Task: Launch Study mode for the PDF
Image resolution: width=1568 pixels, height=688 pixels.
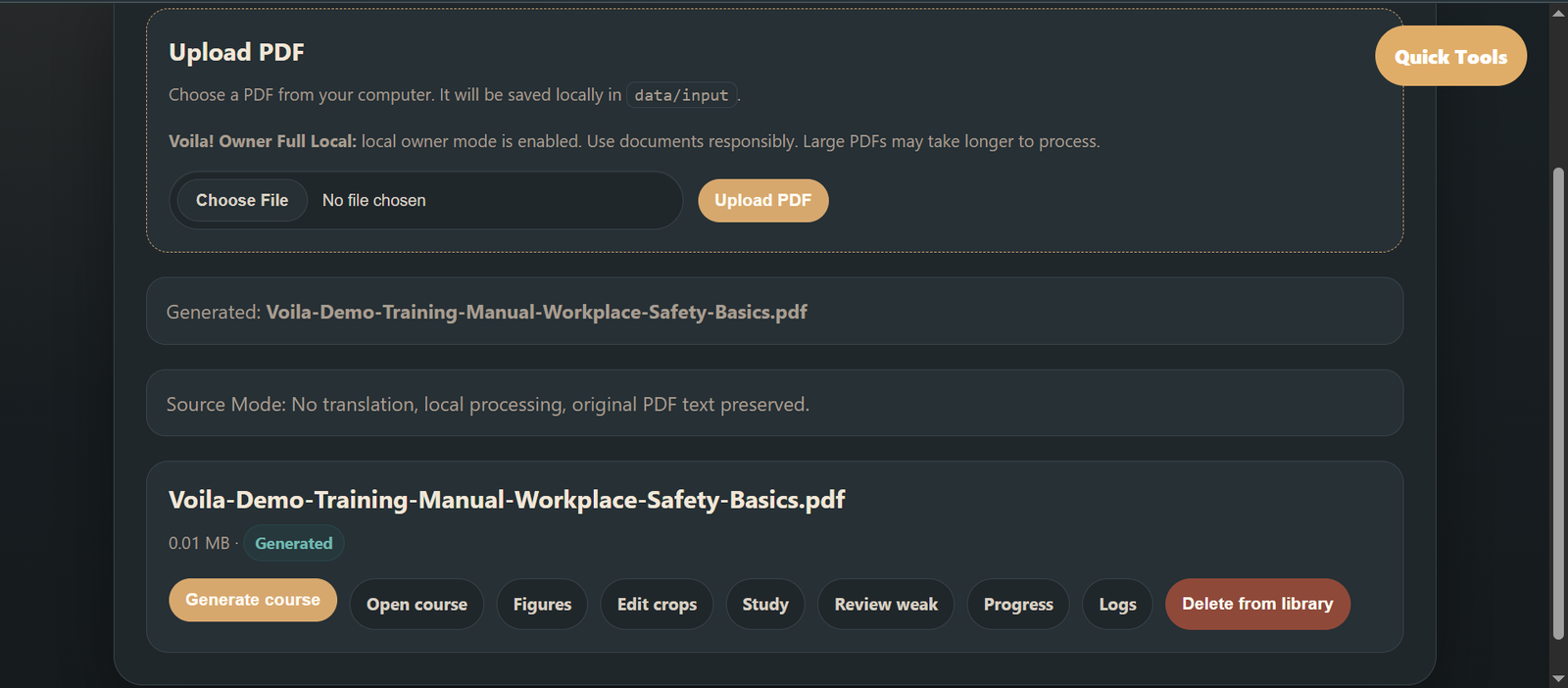Action: coord(765,605)
